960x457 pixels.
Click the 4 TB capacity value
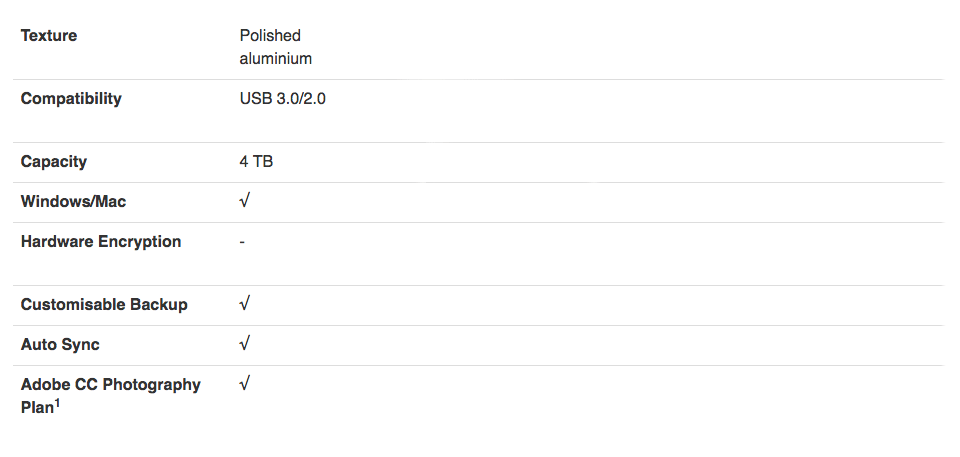tap(256, 162)
